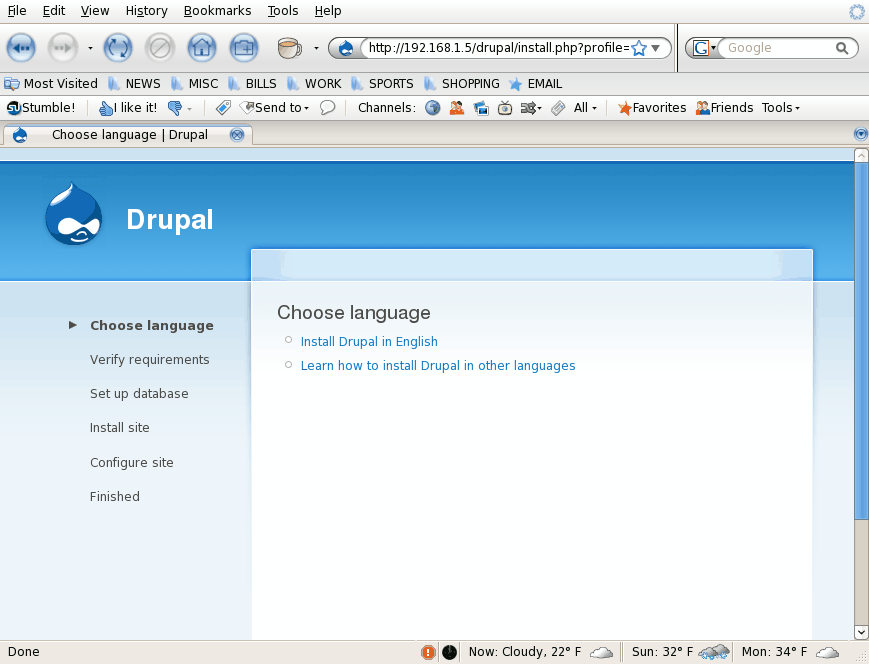Select the people channel icon
Image resolution: width=869 pixels, height=664 pixels.
457,108
